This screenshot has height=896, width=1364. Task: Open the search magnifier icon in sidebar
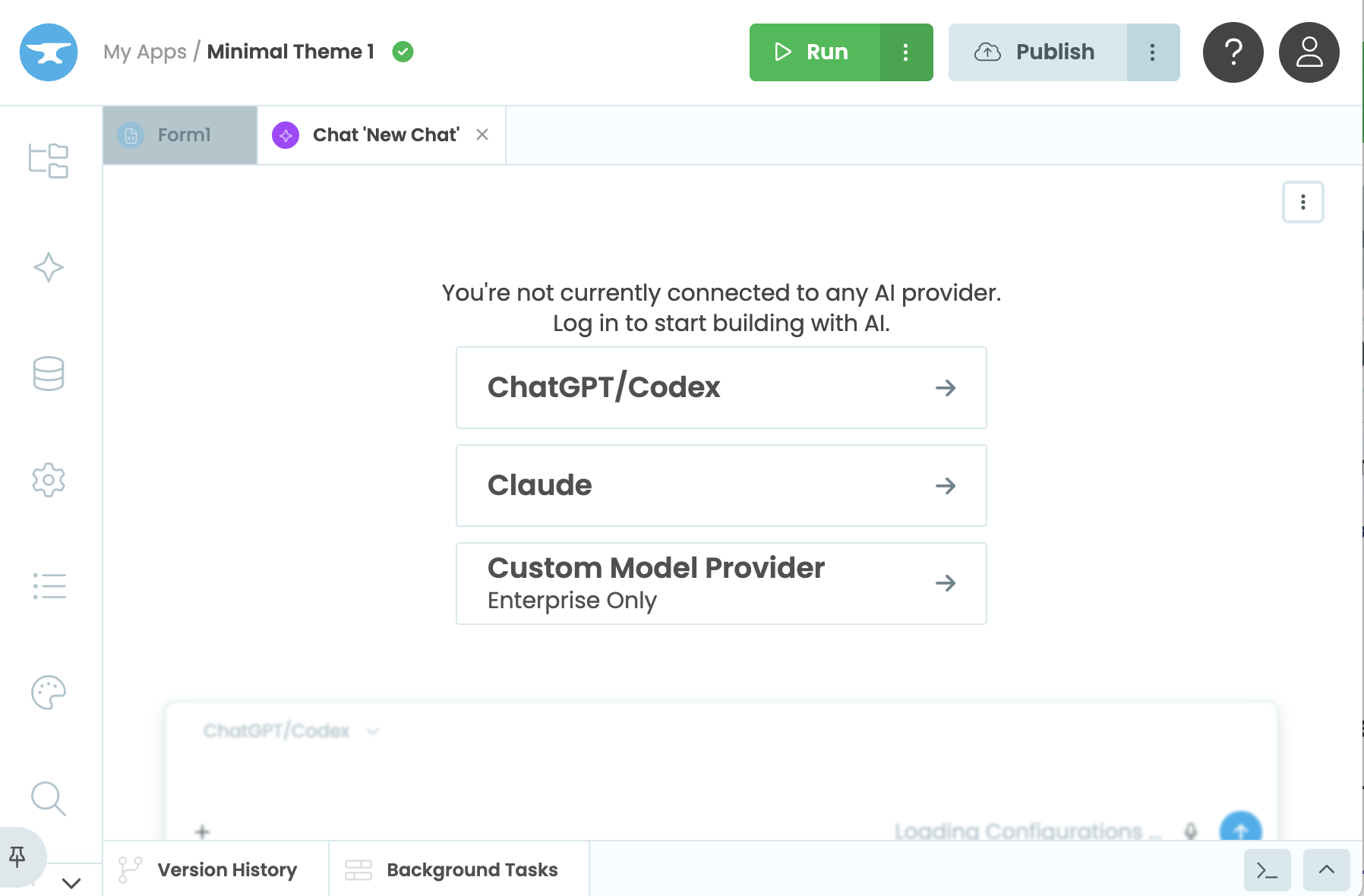(49, 799)
